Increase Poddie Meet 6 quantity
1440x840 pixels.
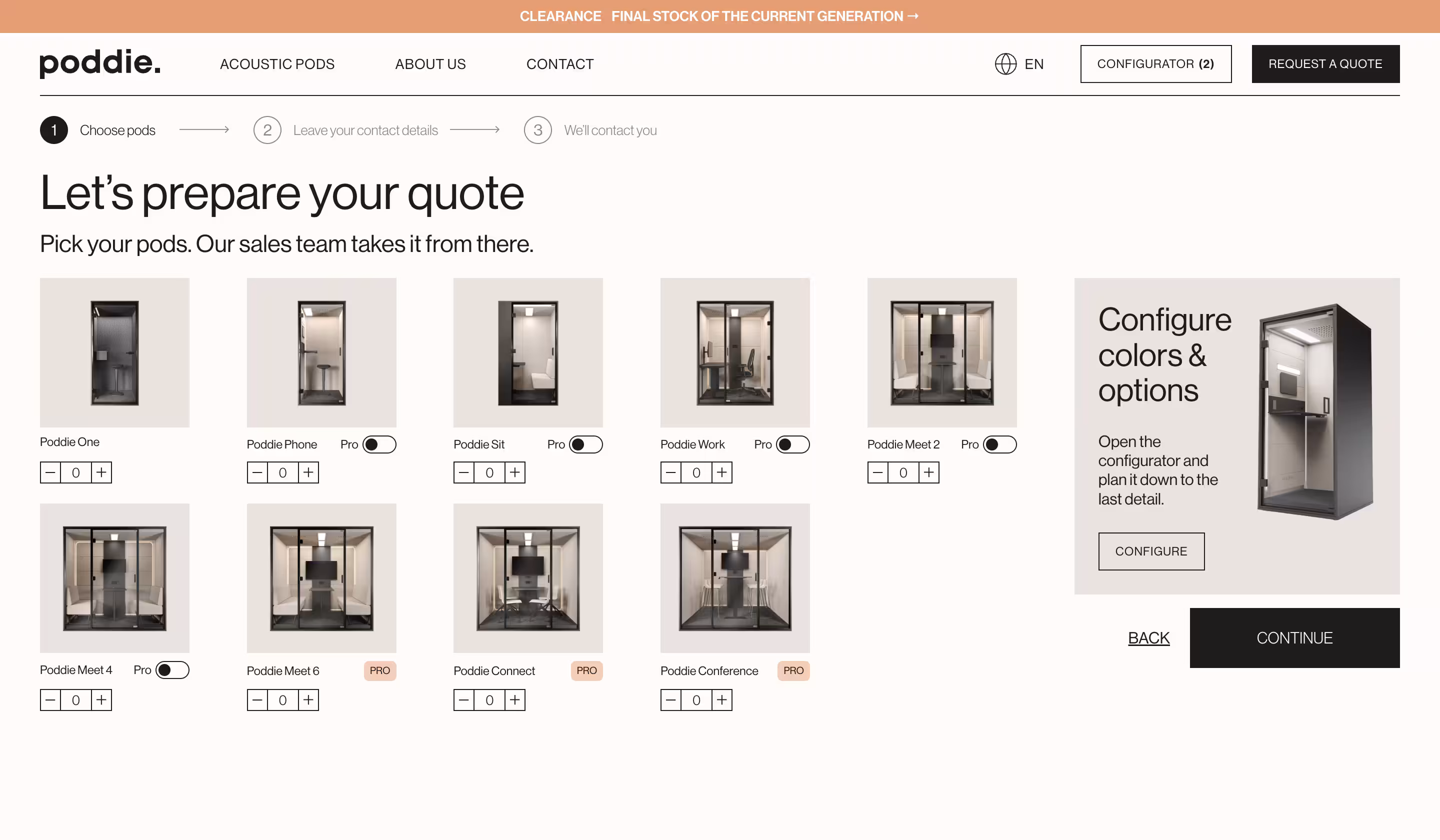(x=308, y=700)
